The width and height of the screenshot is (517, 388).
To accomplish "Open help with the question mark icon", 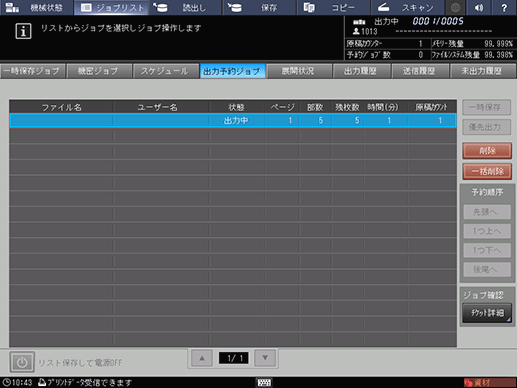I will 504,7.
